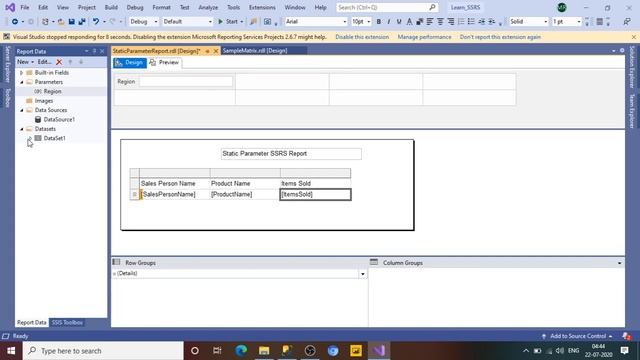Click Add to Source Control

click(x=577, y=336)
